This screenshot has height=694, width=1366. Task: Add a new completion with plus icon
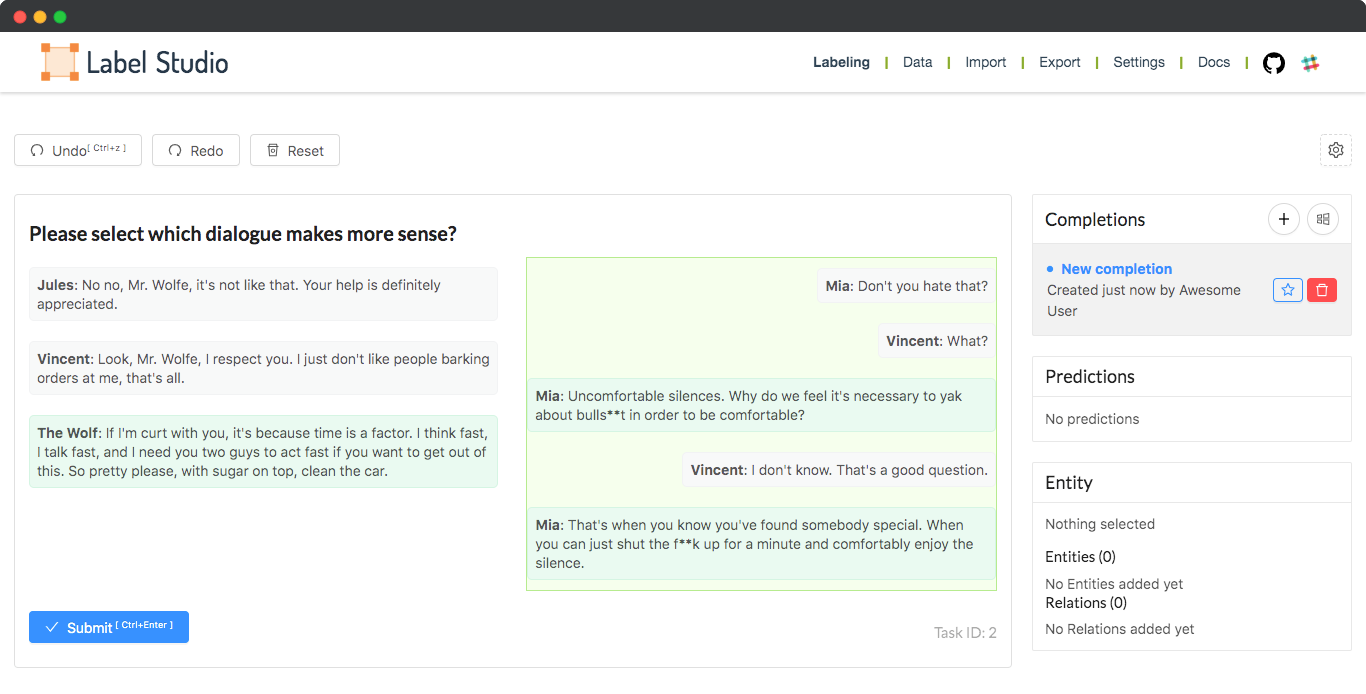point(1283,219)
